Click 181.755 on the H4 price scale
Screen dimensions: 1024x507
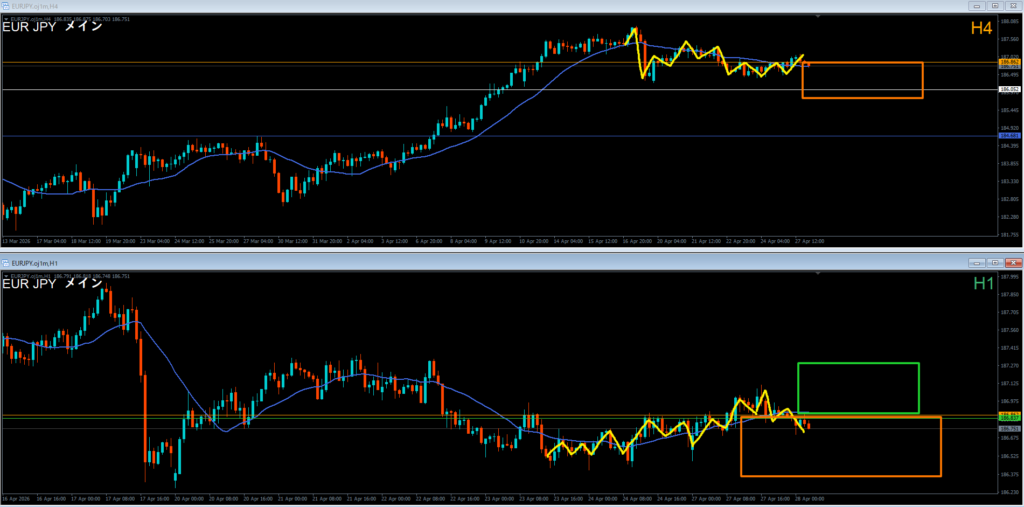pos(1010,234)
